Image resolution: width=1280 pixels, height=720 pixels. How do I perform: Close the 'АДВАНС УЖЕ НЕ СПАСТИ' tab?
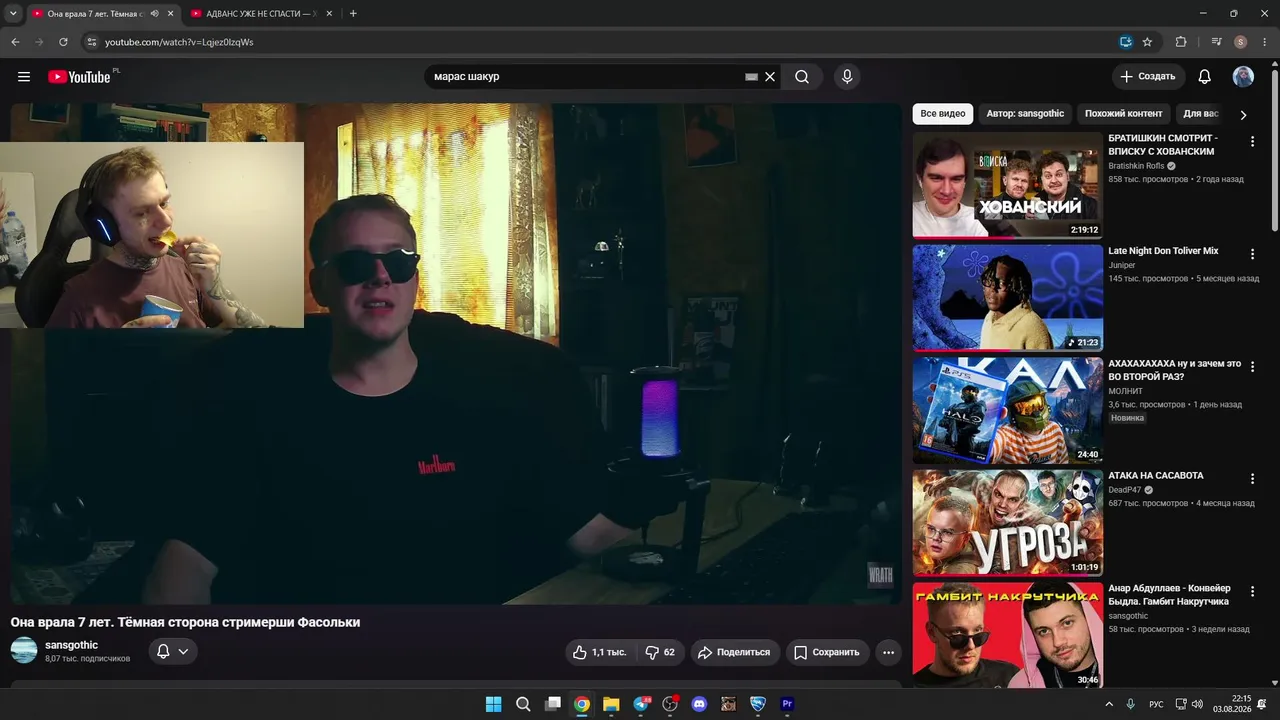click(329, 14)
